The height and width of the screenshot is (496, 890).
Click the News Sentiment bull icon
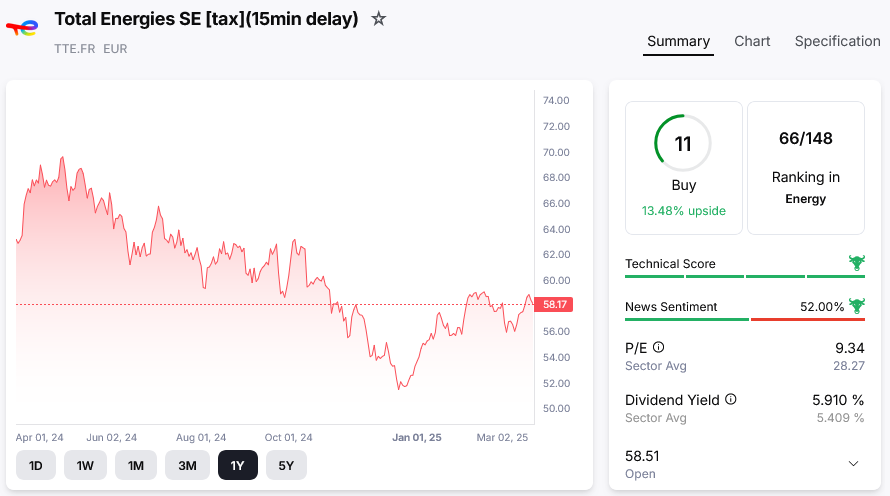click(856, 306)
